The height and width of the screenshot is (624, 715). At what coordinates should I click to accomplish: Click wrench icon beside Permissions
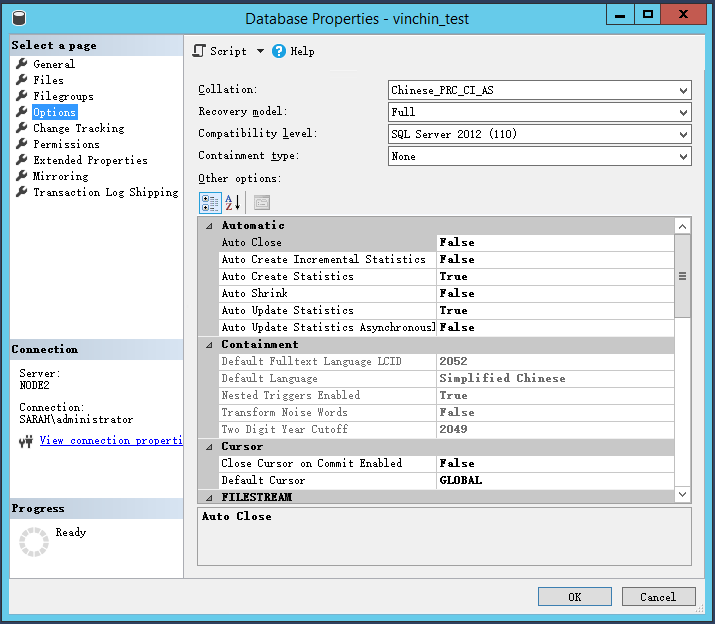coord(21,144)
